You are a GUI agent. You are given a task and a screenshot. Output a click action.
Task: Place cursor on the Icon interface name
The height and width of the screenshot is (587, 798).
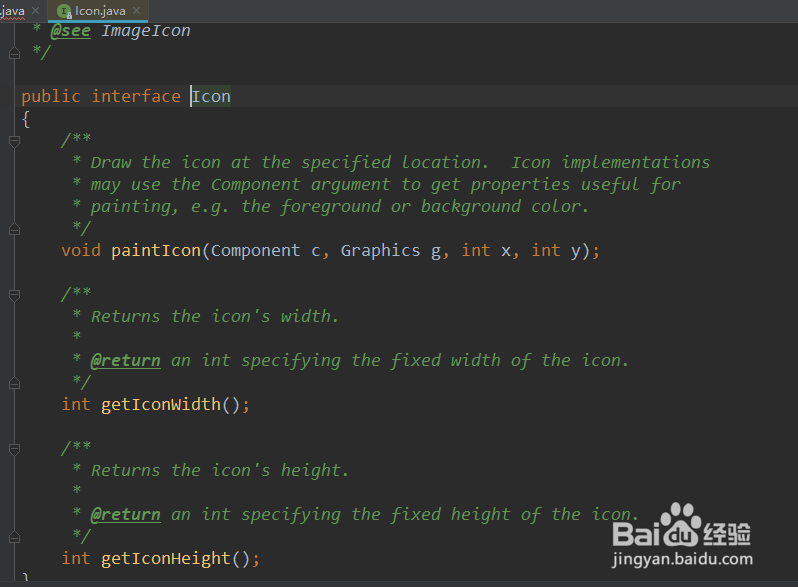pos(211,96)
